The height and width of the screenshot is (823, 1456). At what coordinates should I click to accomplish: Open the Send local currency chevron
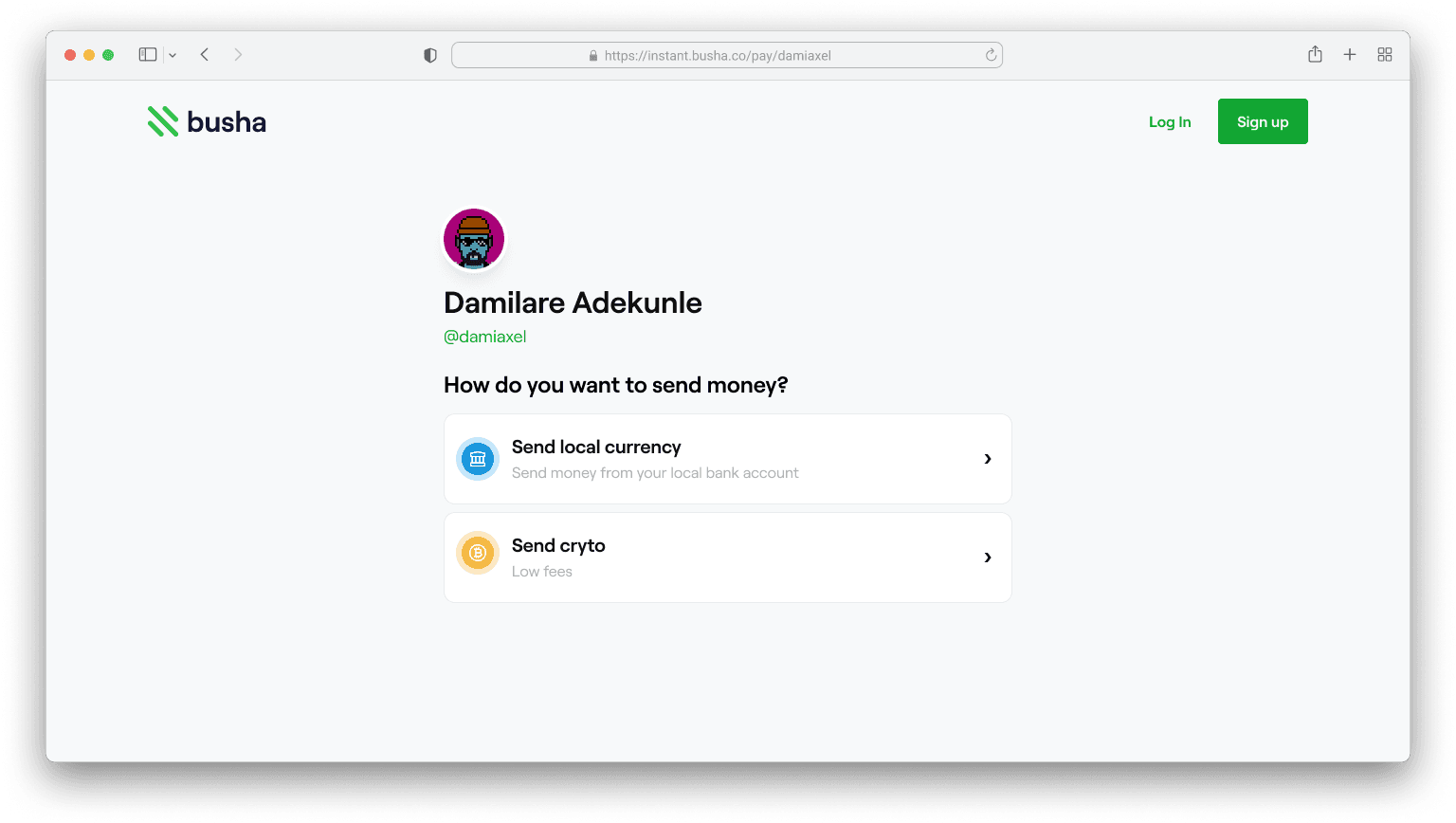pyautogui.click(x=988, y=459)
